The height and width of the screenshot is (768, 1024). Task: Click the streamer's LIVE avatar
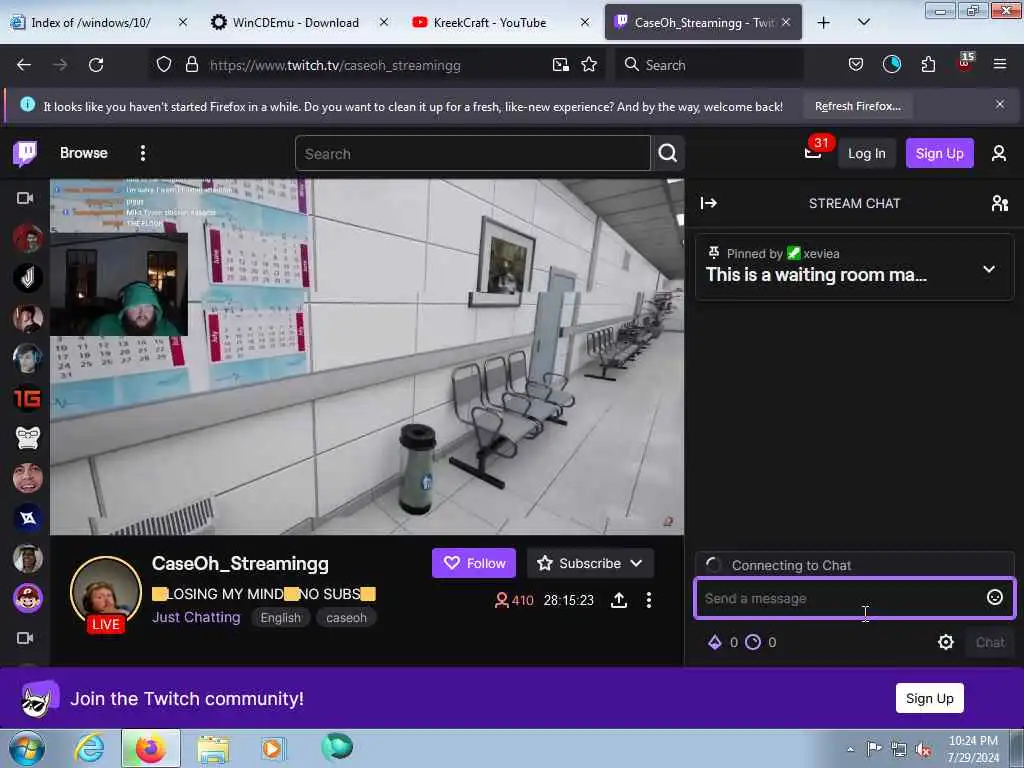tap(106, 593)
